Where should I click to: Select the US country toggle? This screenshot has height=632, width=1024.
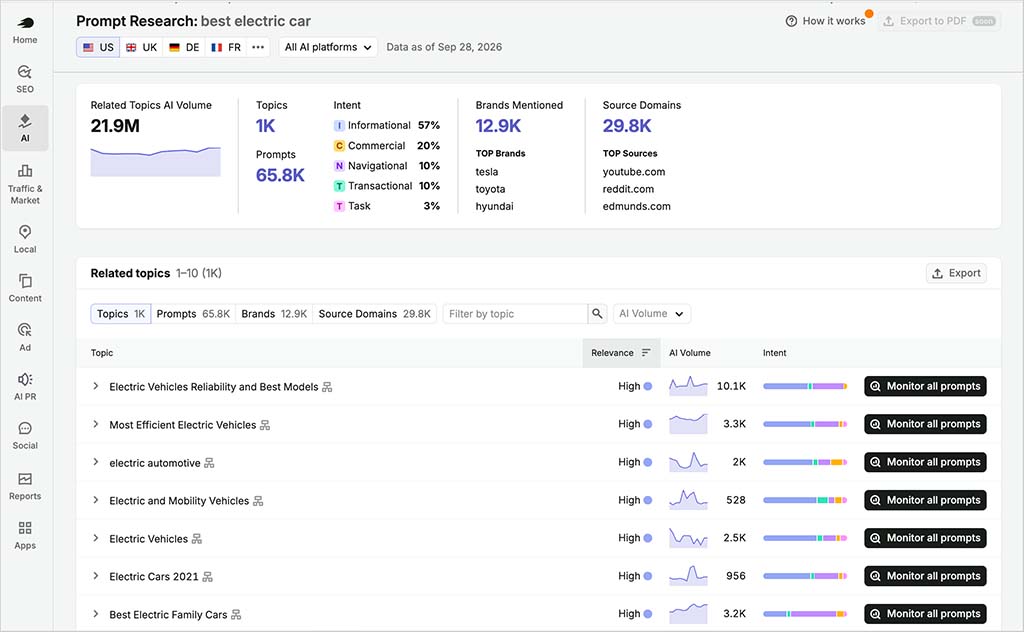coord(98,47)
